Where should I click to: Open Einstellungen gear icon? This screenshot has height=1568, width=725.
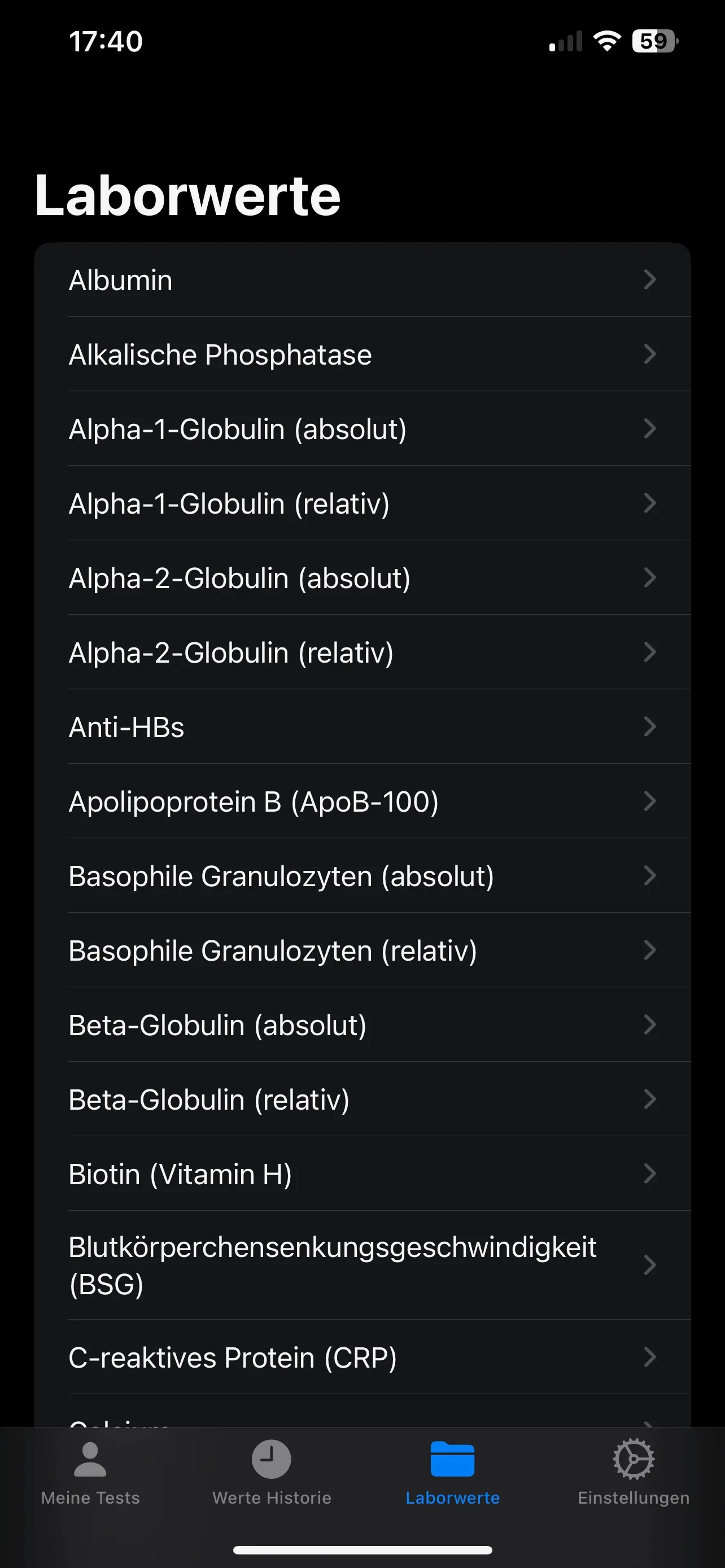(x=634, y=1459)
